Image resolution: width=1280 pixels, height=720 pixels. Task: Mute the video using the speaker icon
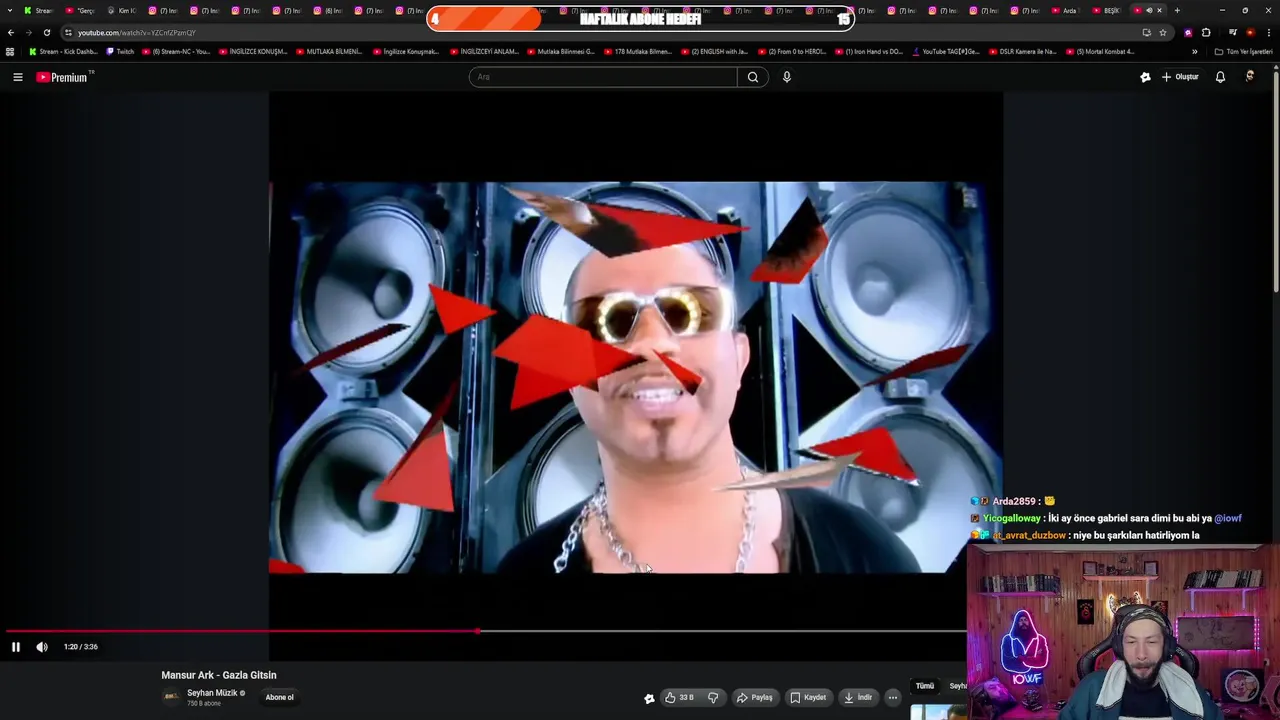(42, 647)
